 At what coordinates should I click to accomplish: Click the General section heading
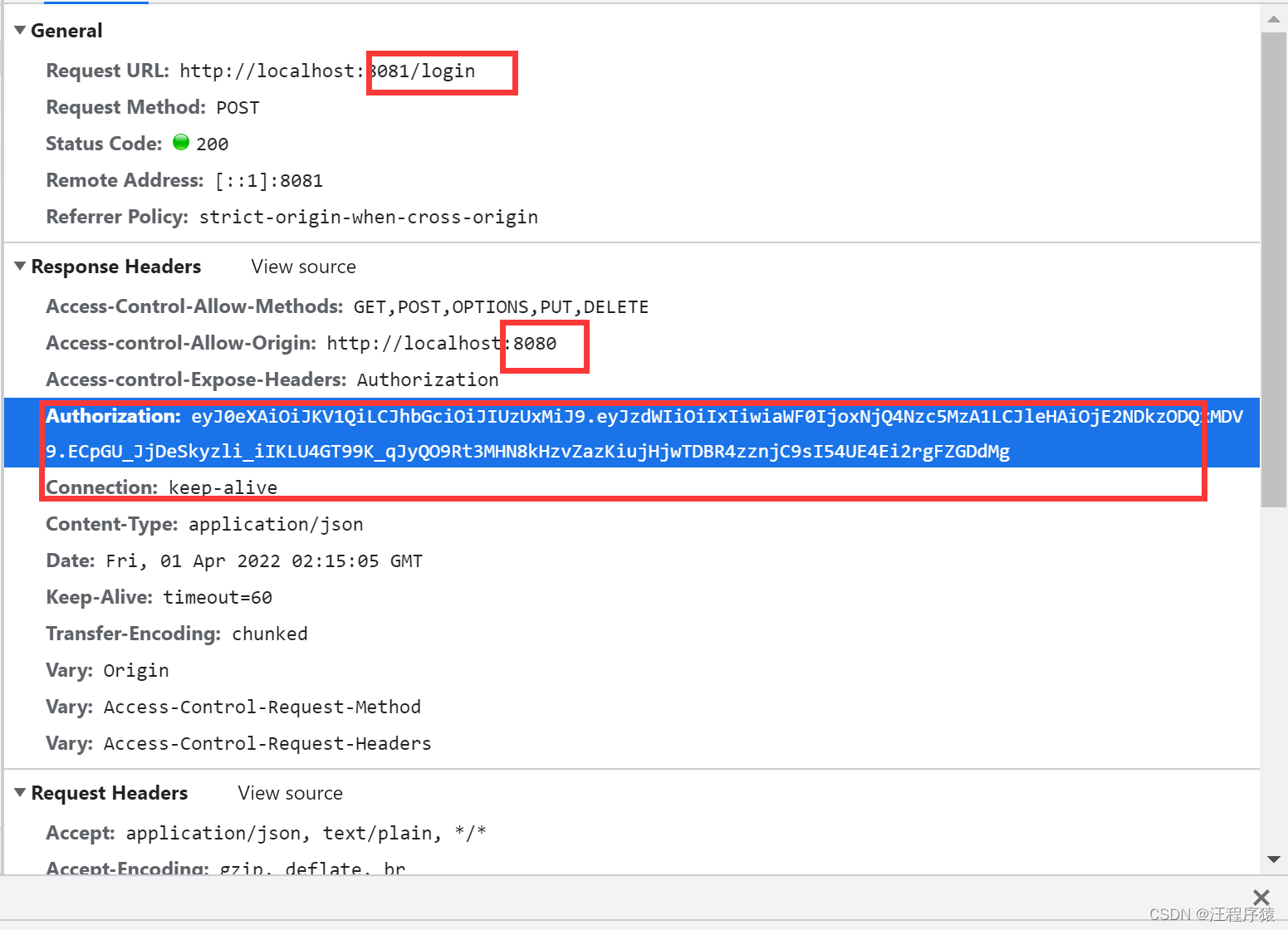(x=66, y=31)
